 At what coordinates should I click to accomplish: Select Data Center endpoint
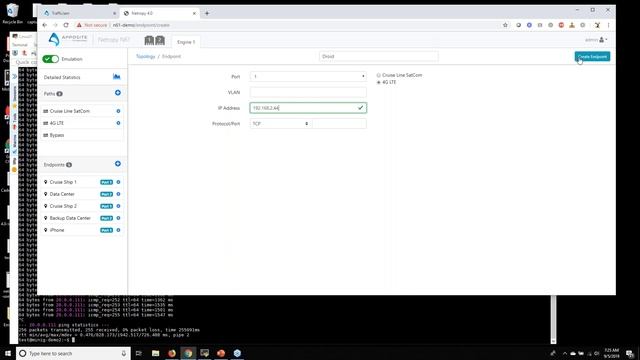coord(62,194)
